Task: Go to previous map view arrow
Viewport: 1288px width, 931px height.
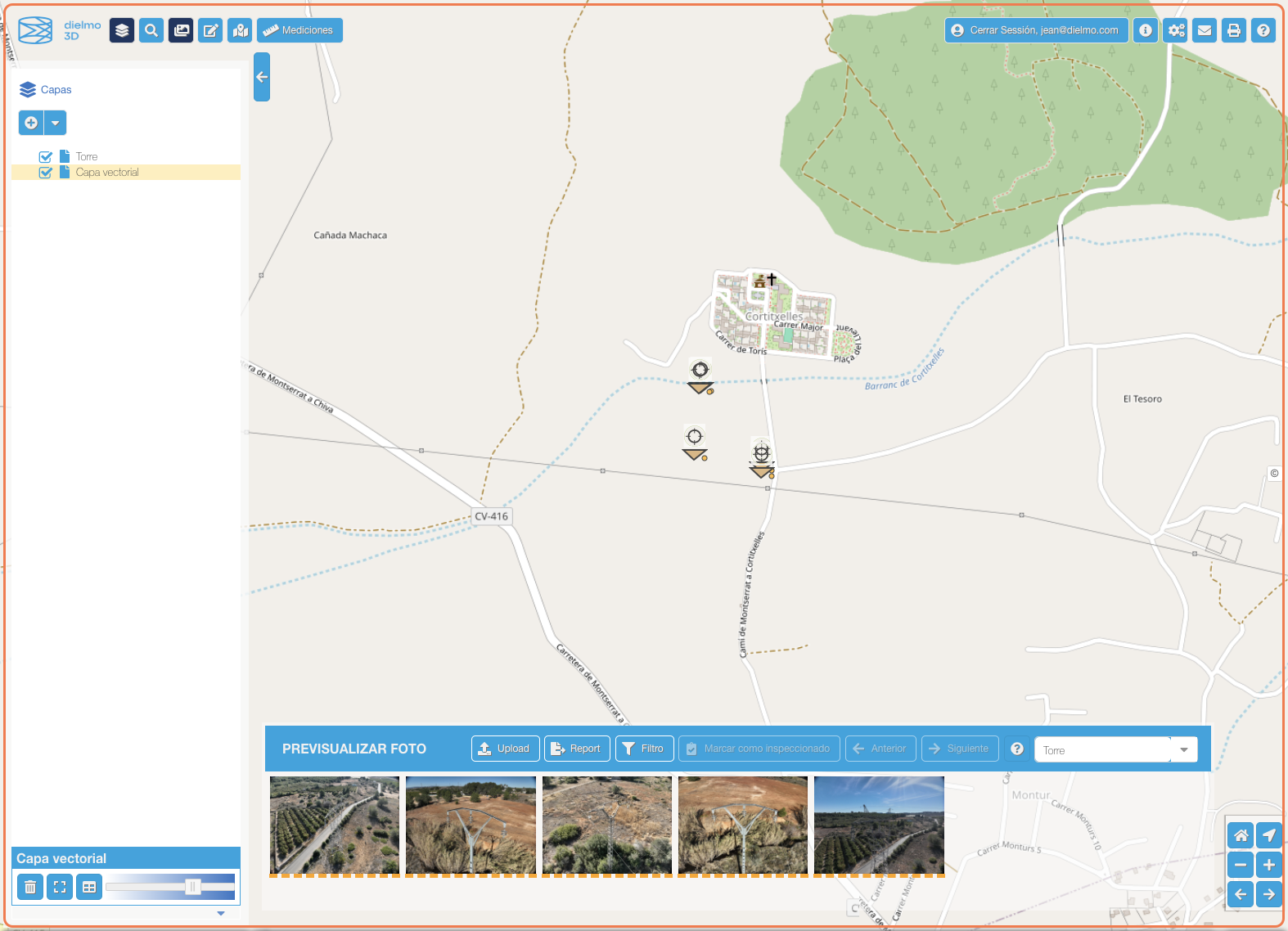Action: (1241, 894)
